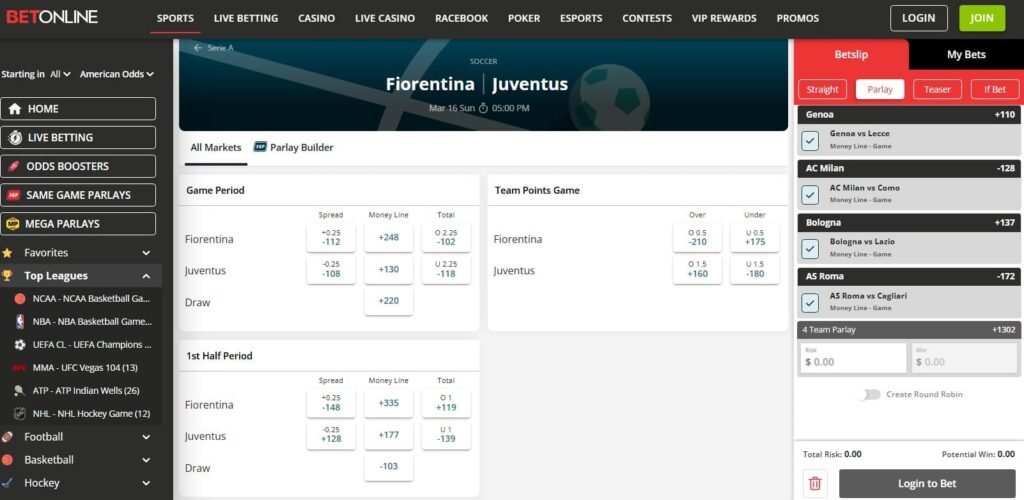
Task: Expand the Football category
Action: click(146, 437)
